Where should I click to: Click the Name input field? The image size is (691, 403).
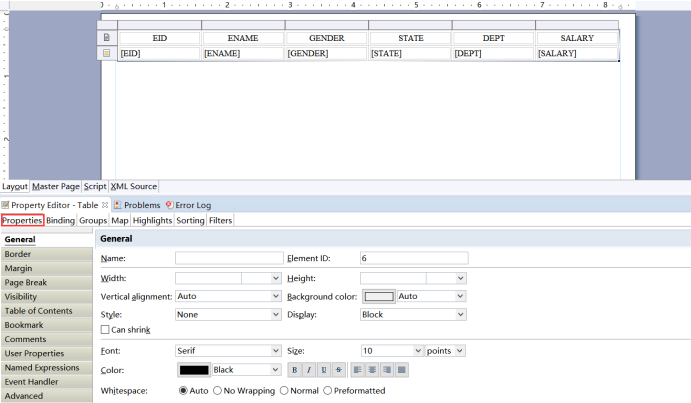[x=229, y=258]
